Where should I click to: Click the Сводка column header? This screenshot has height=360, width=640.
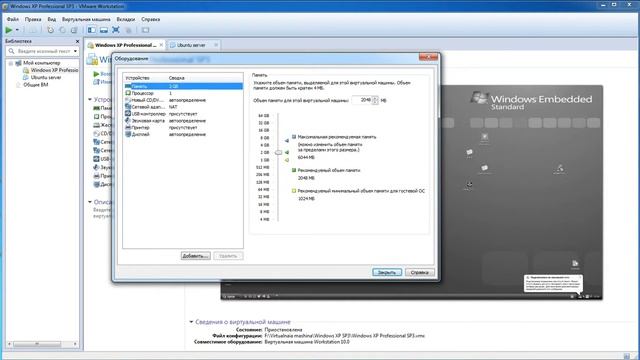pyautogui.click(x=205, y=78)
